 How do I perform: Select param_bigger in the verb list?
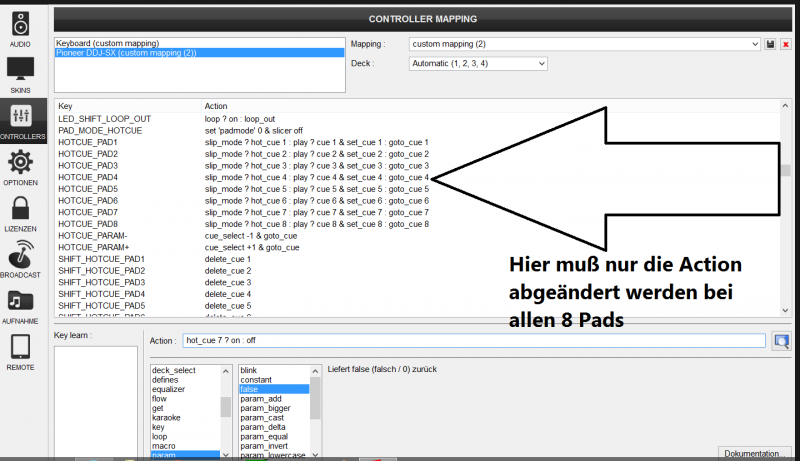tap(274, 408)
